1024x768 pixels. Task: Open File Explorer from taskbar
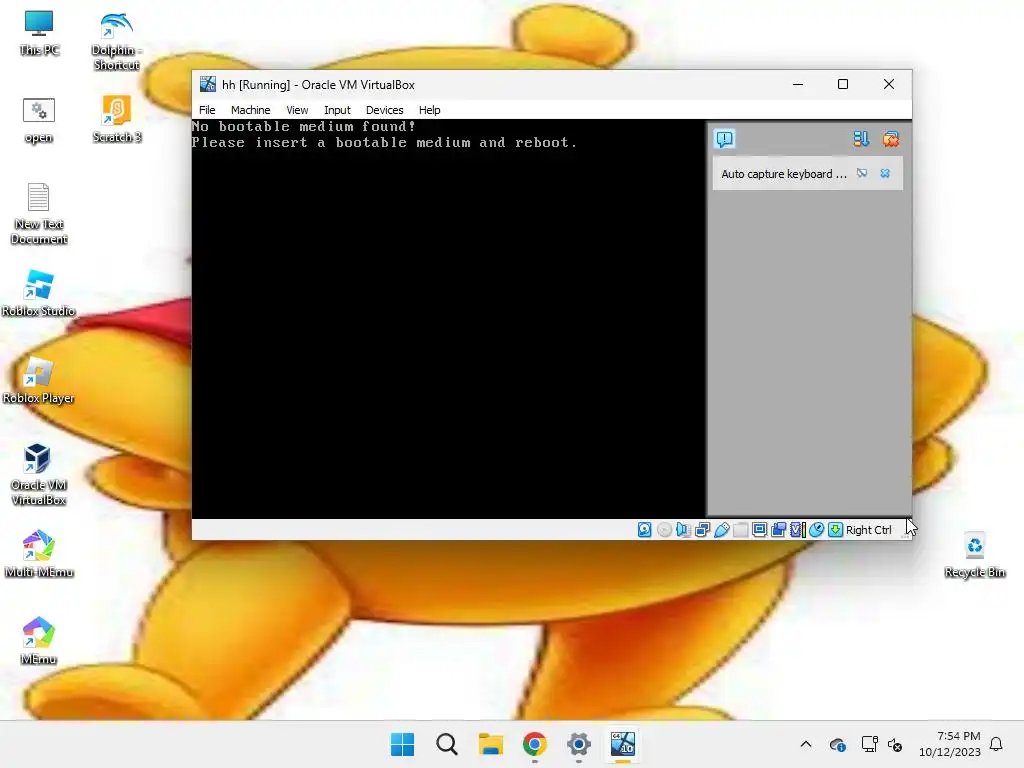[490, 744]
